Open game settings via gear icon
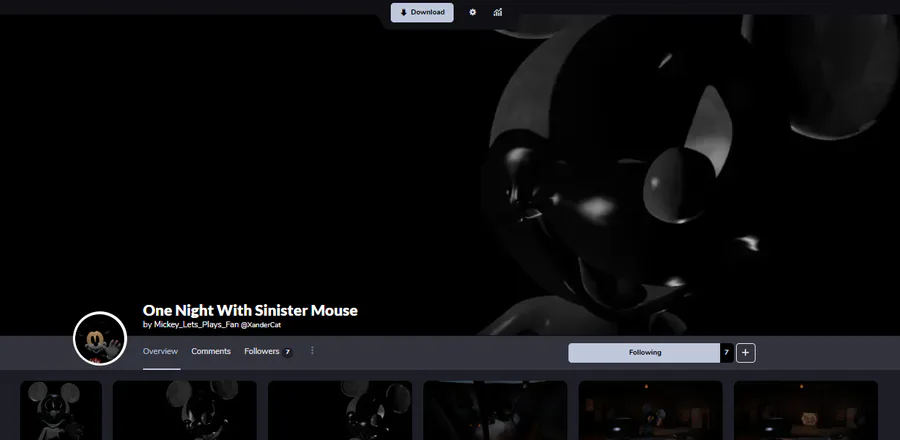900x440 pixels. click(472, 12)
